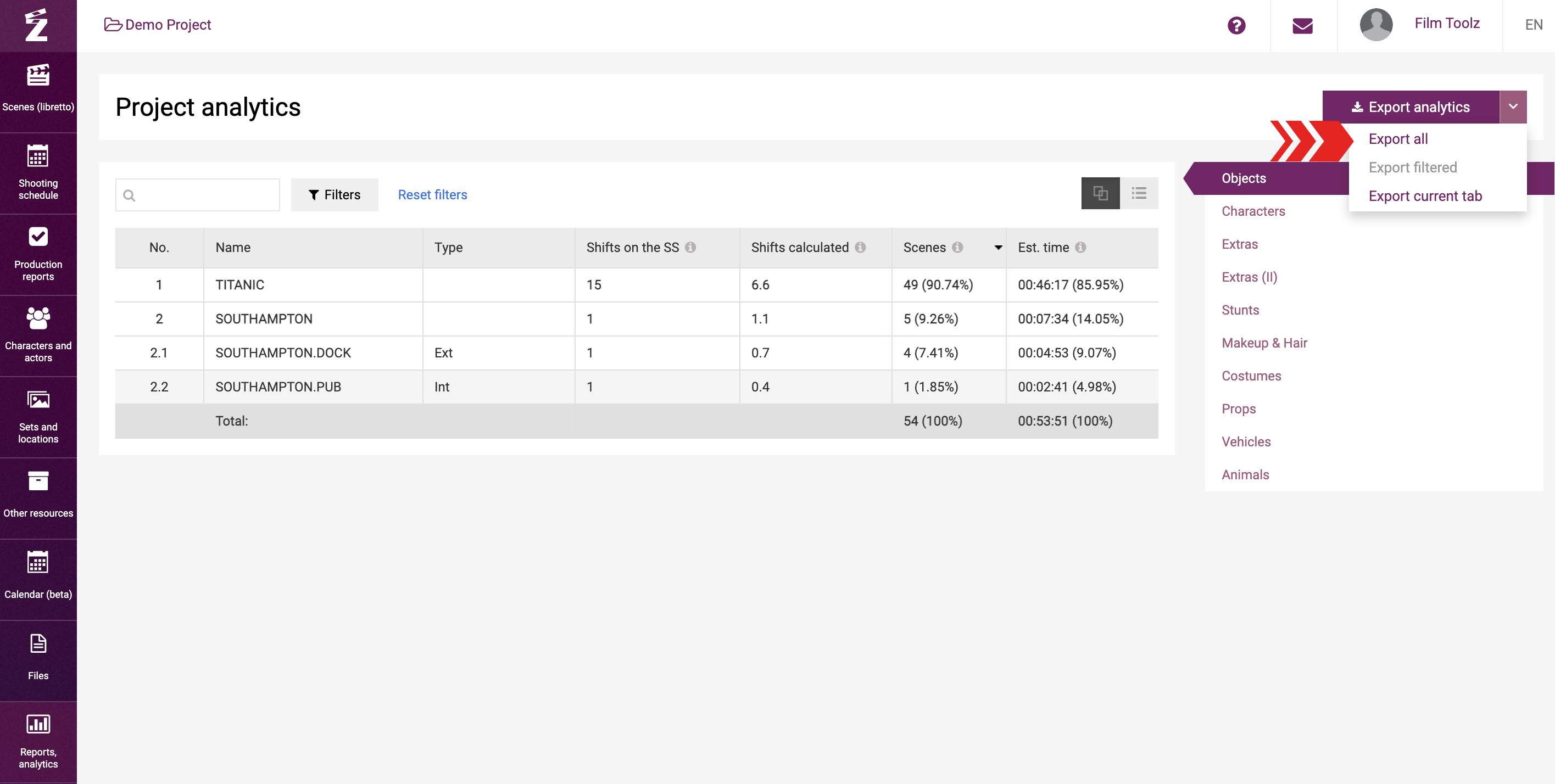Open Scenes (libretto) in sidebar
The width and height of the screenshot is (1555, 784).
point(38,92)
